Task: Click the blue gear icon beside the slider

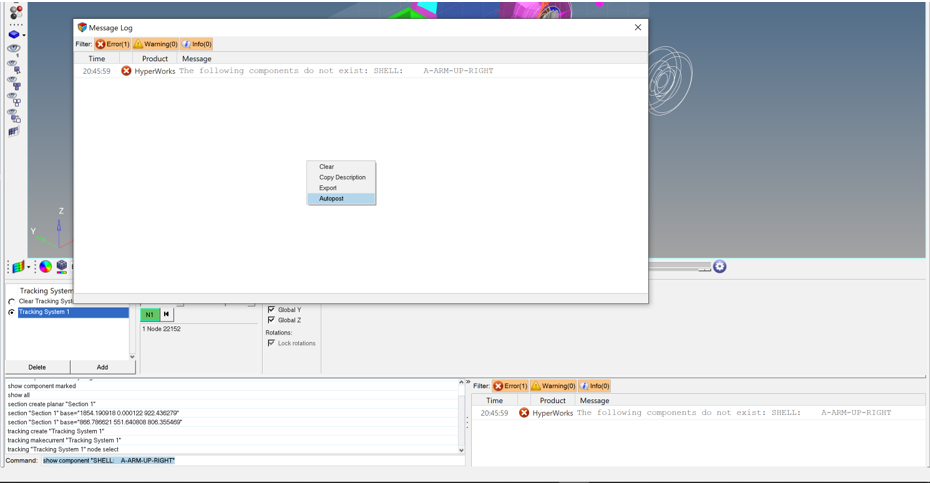Action: tap(719, 266)
